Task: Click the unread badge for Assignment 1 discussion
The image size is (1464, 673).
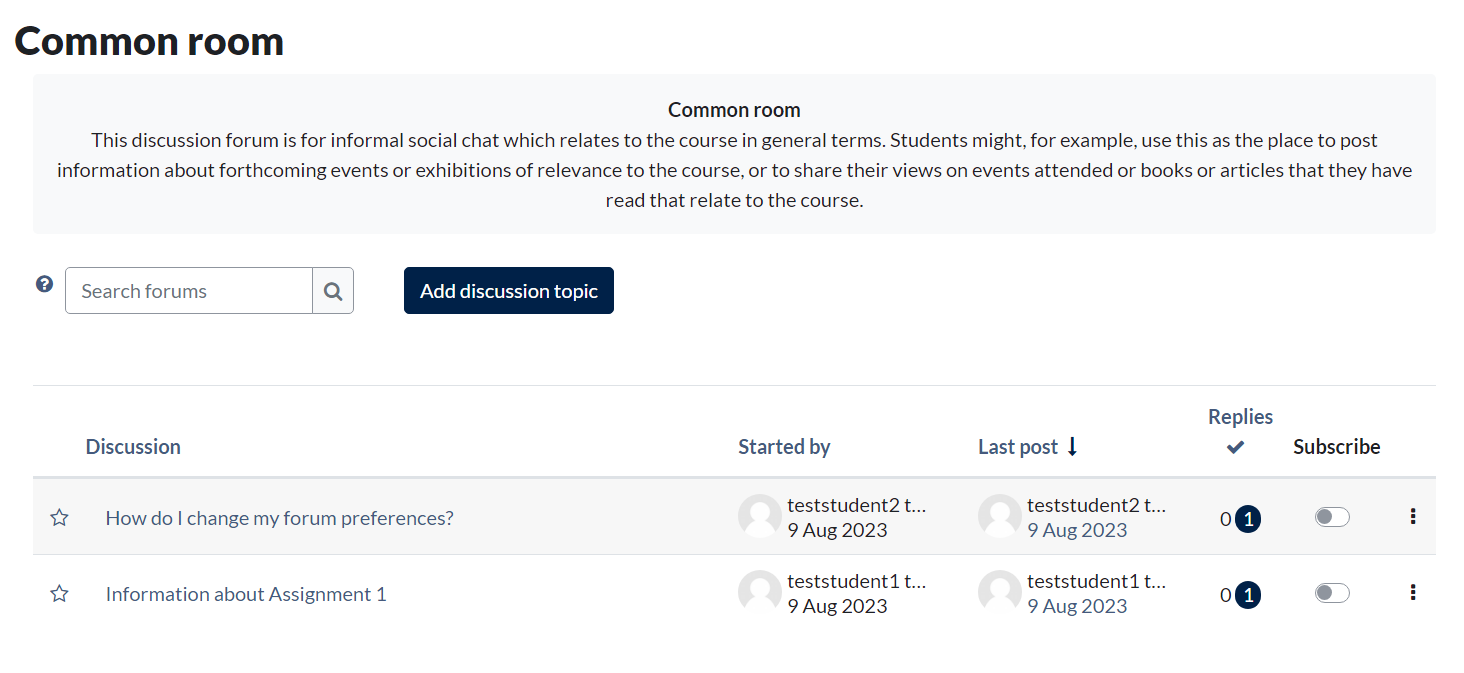Action: (x=1248, y=595)
